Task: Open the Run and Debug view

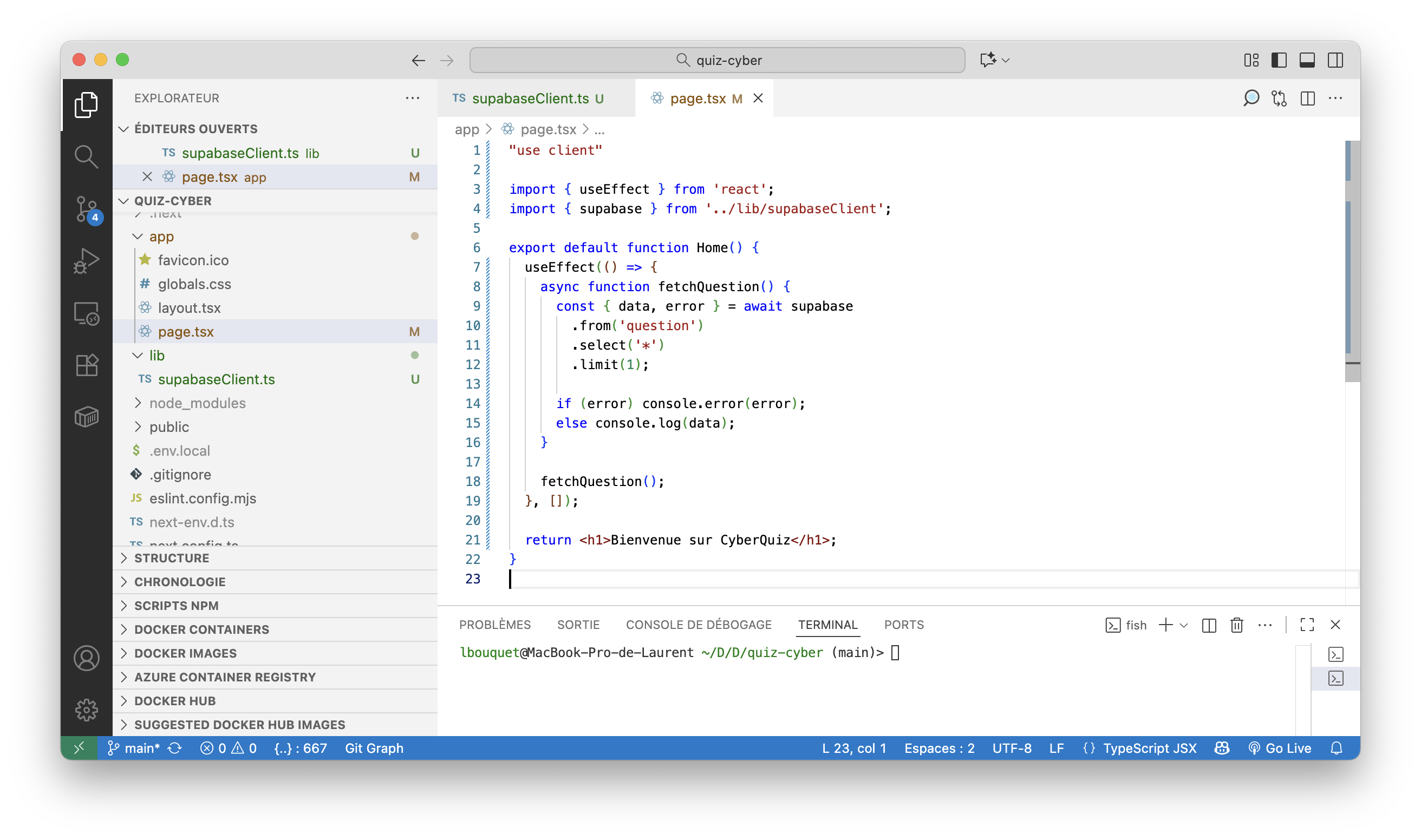Action: 86,261
